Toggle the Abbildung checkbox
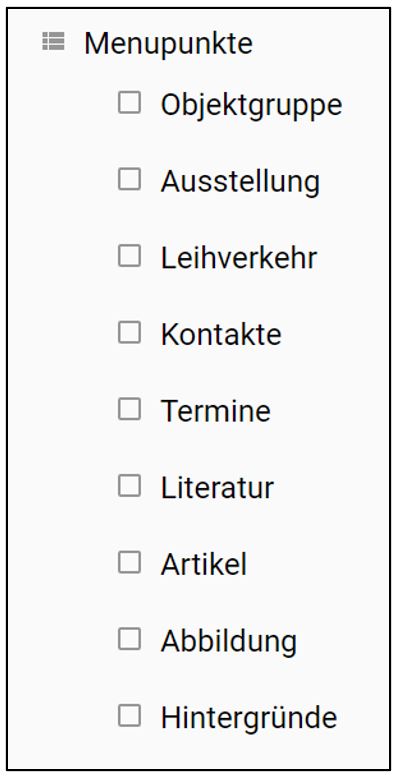This screenshot has width=396, height=778. (130, 639)
